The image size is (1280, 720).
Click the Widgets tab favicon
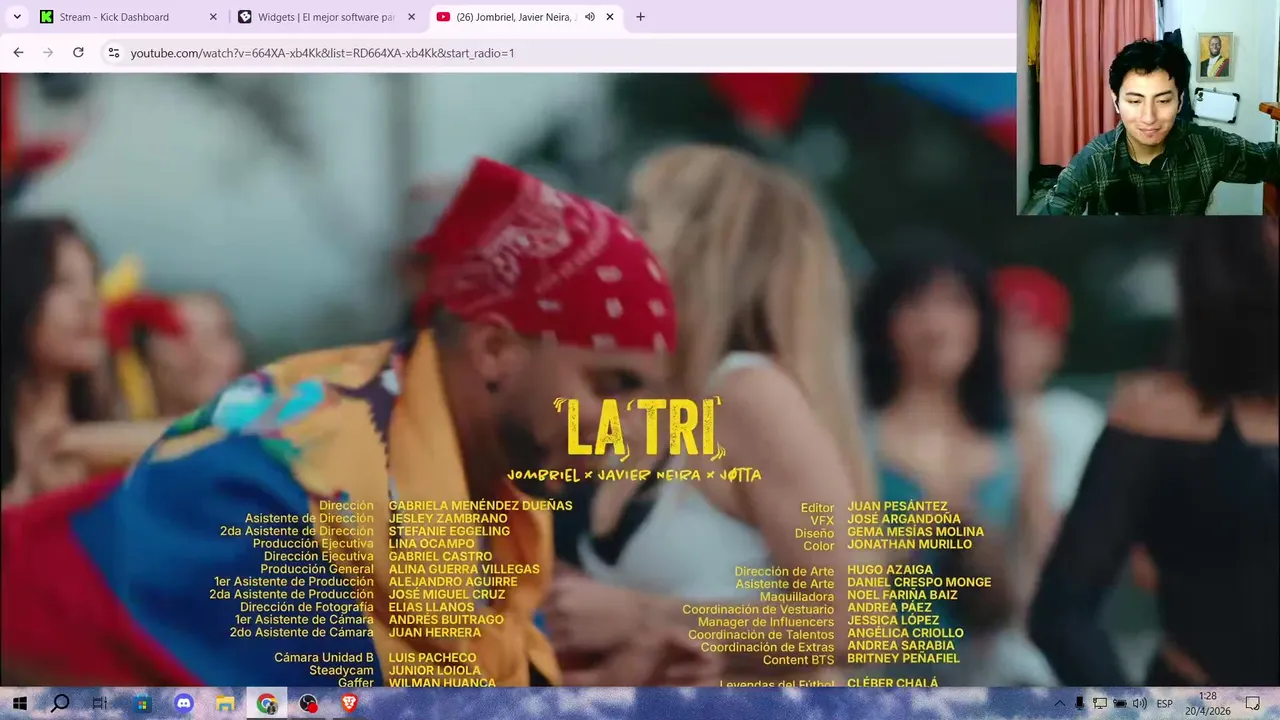[245, 17]
